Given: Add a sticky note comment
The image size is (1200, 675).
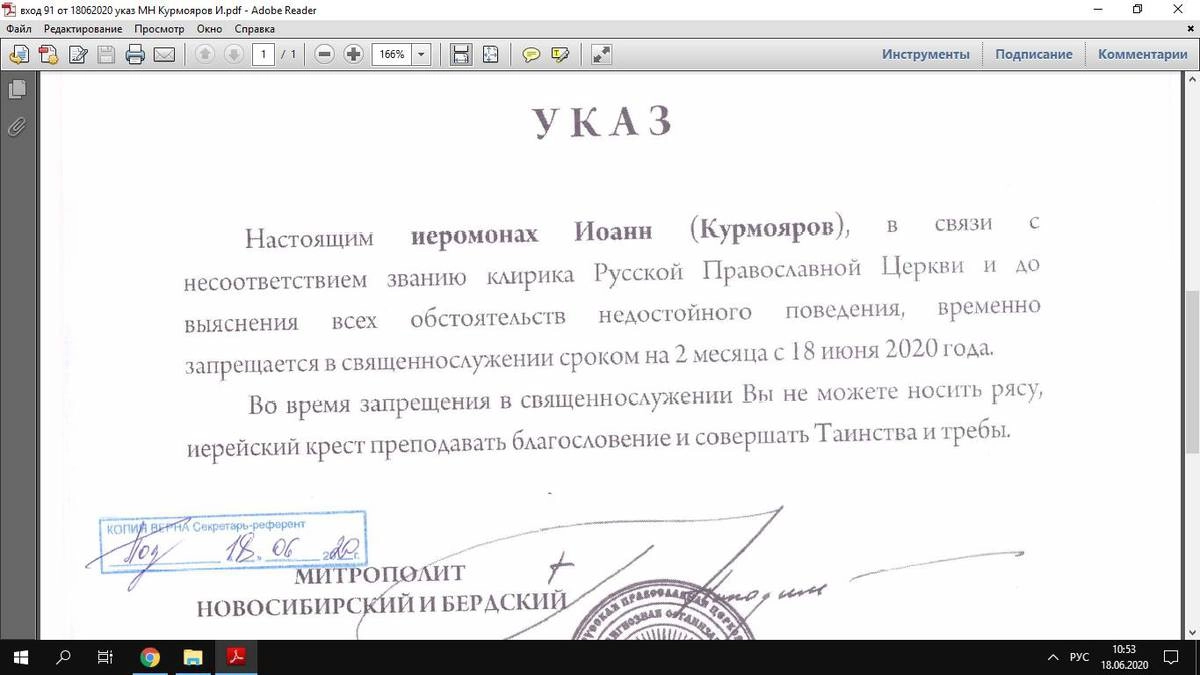Looking at the screenshot, I should point(532,55).
